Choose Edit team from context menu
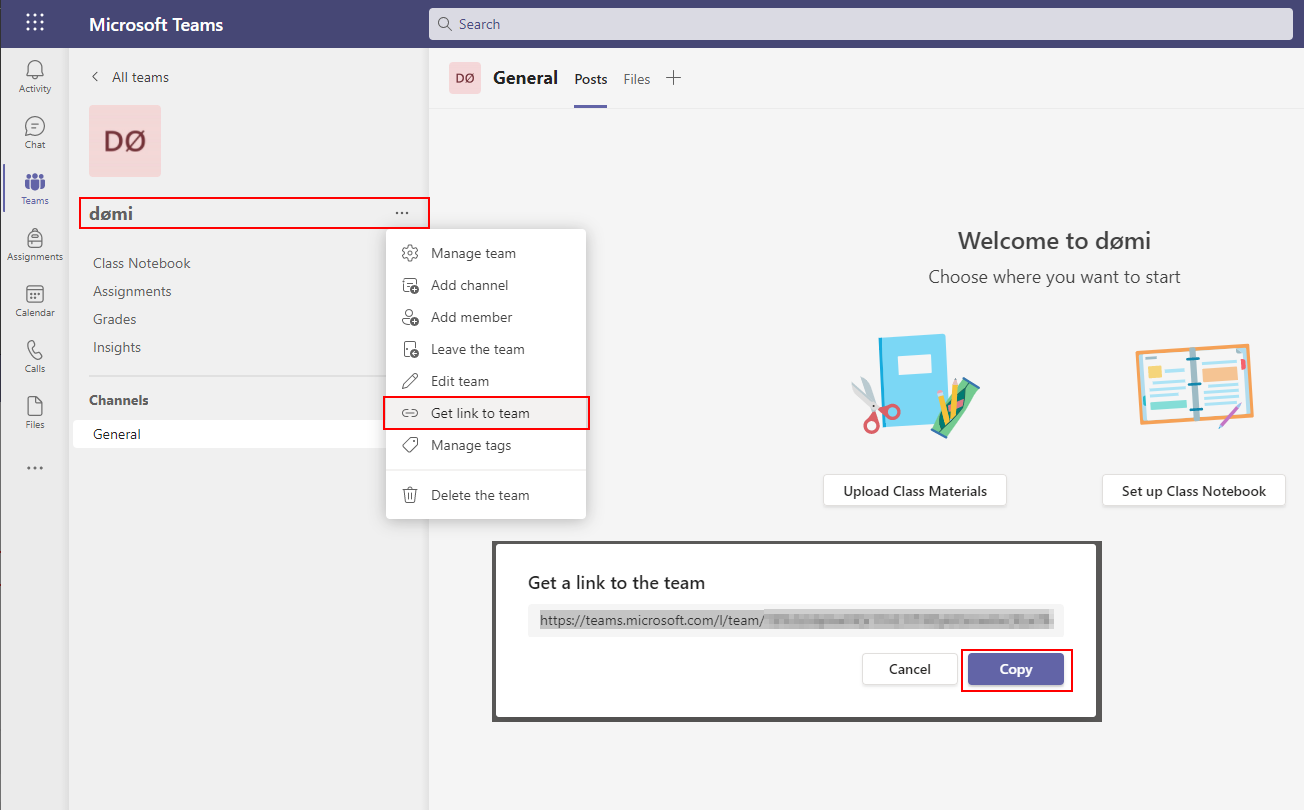1304x810 pixels. click(486, 381)
